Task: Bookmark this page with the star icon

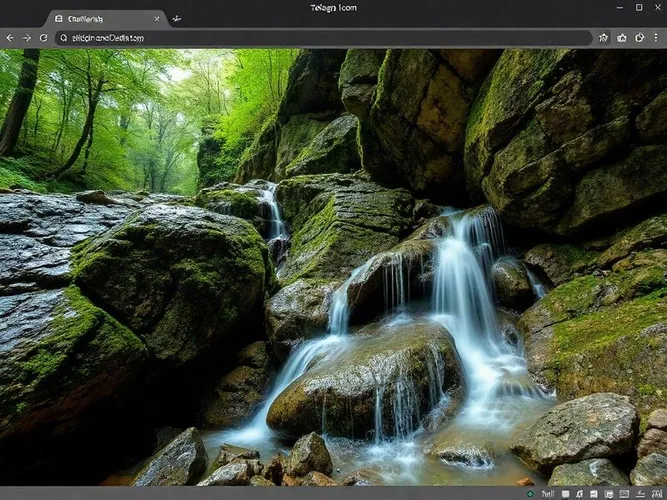Action: 603,38
